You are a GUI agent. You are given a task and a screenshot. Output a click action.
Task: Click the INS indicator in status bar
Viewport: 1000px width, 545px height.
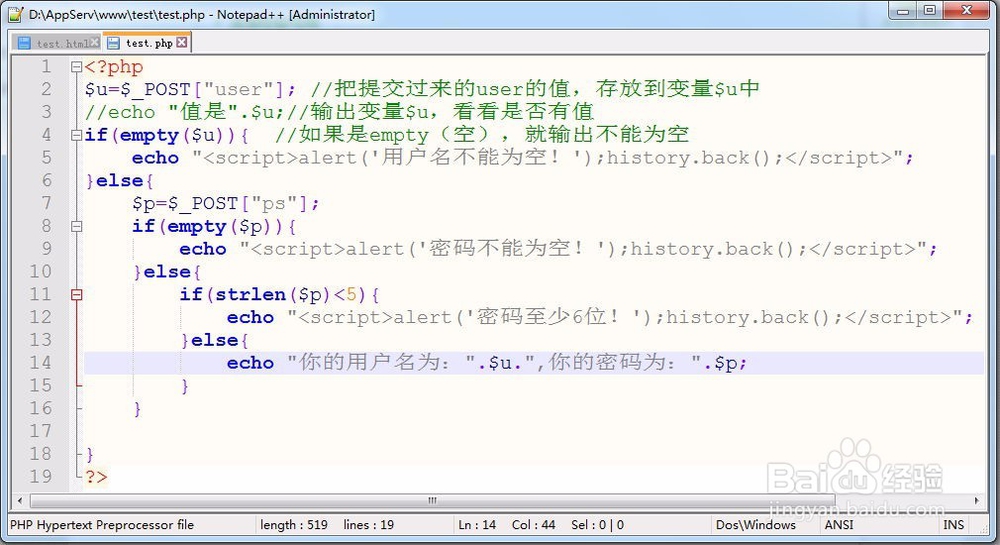[953, 525]
